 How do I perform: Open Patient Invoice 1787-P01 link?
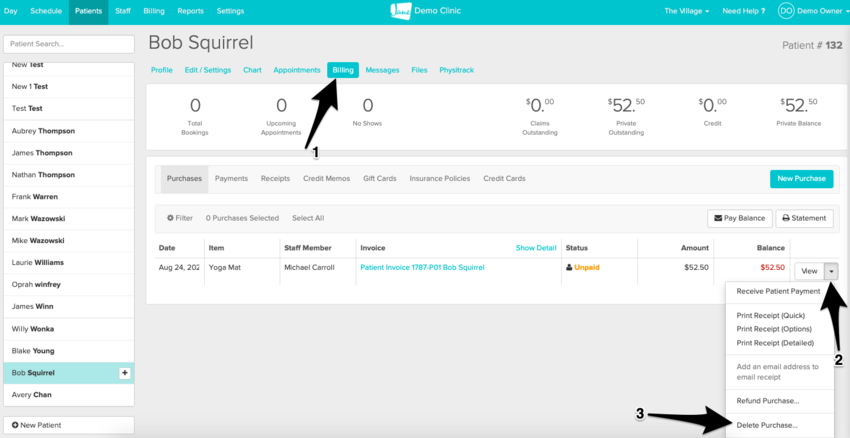pyautogui.click(x=421, y=268)
